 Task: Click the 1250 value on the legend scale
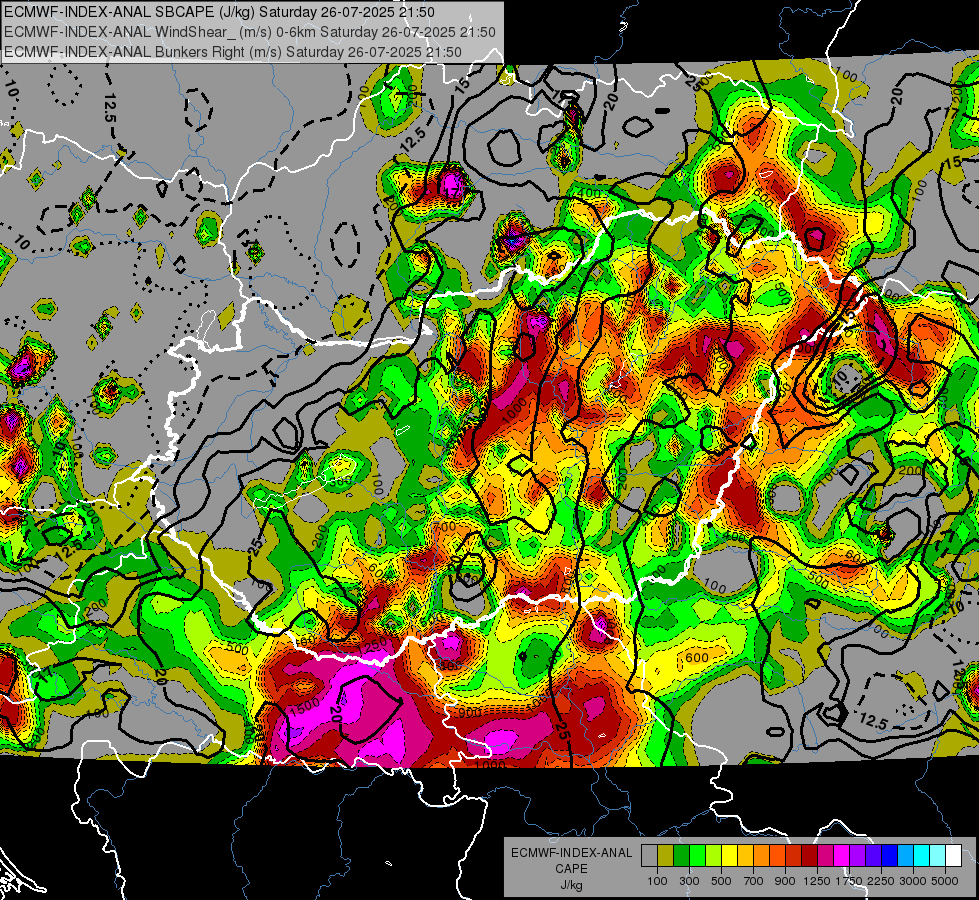point(817,881)
